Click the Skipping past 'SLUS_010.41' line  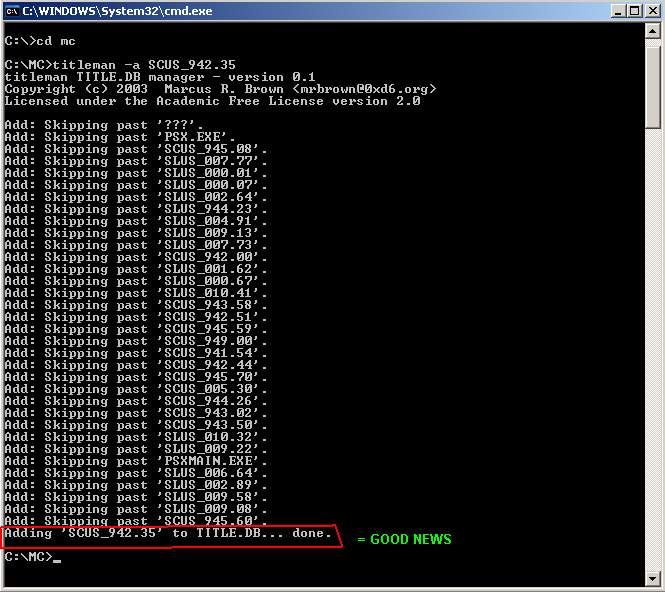click(x=136, y=293)
